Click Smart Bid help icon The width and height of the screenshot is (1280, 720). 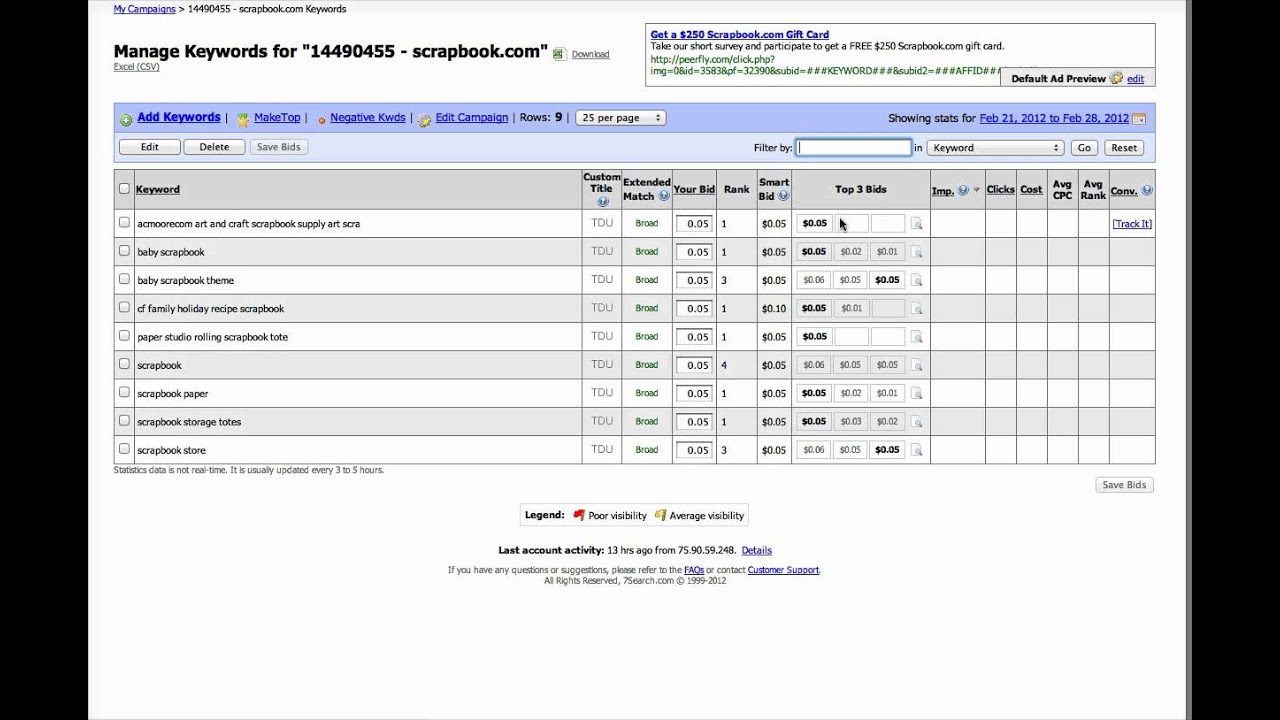coord(783,196)
